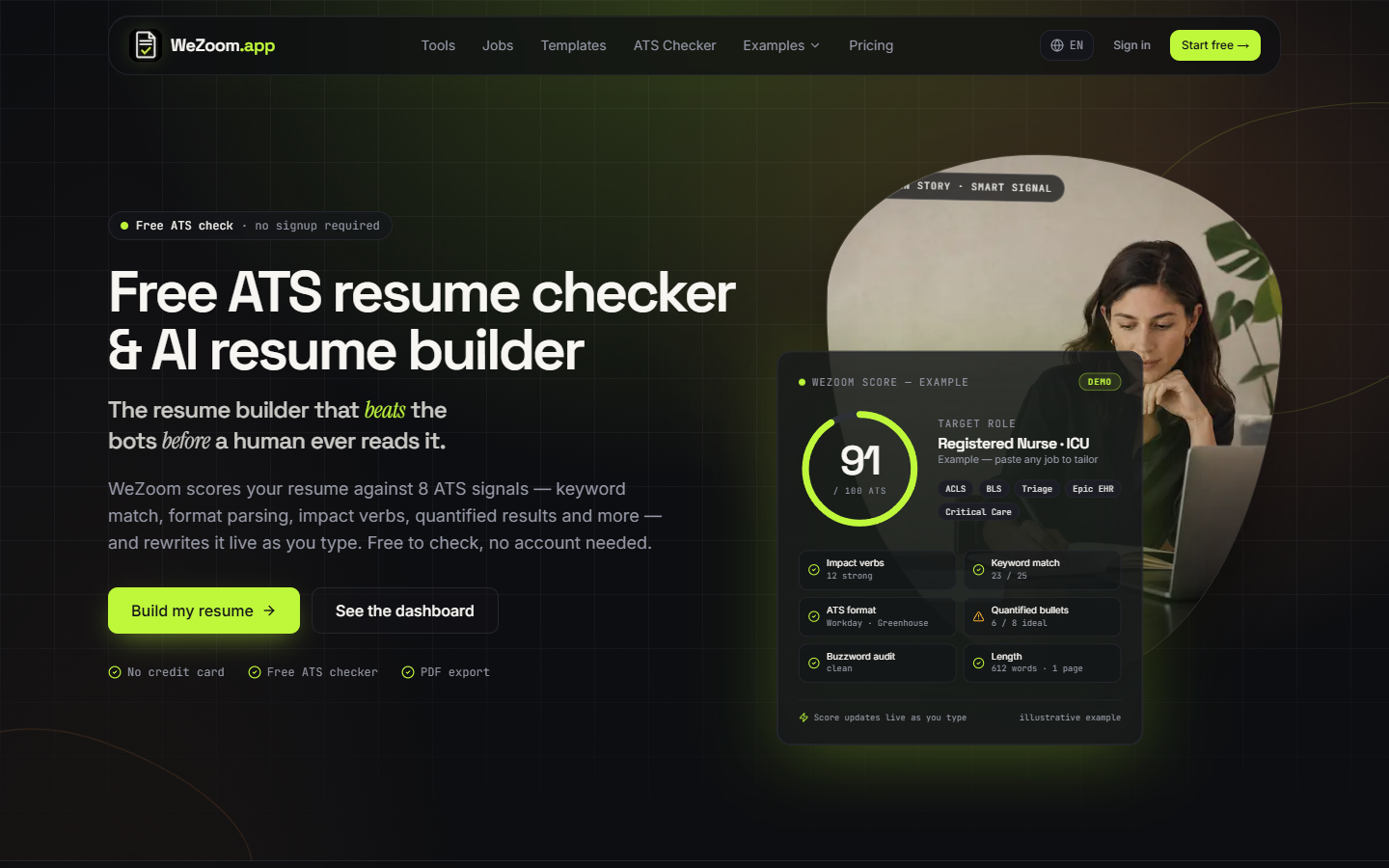Click the Buzzword audit check icon
This screenshot has width=1389, height=868.
814,663
